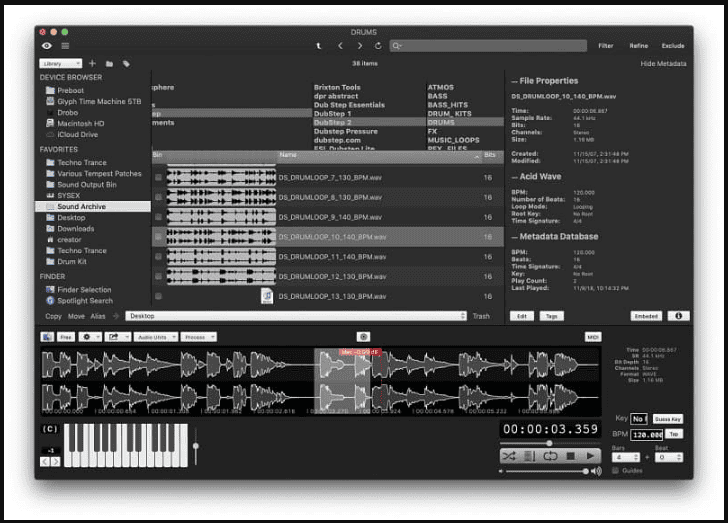This screenshot has height=523, width=728.
Task: Check the bin box for DS_DRUMLOOP_13_130_BPM.wav
Action: pyautogui.click(x=158, y=296)
